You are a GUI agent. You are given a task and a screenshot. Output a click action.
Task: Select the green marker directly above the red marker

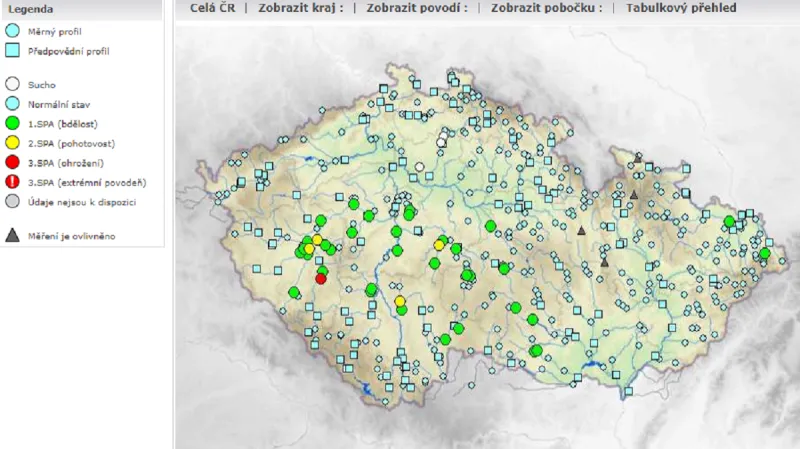[x=322, y=271]
